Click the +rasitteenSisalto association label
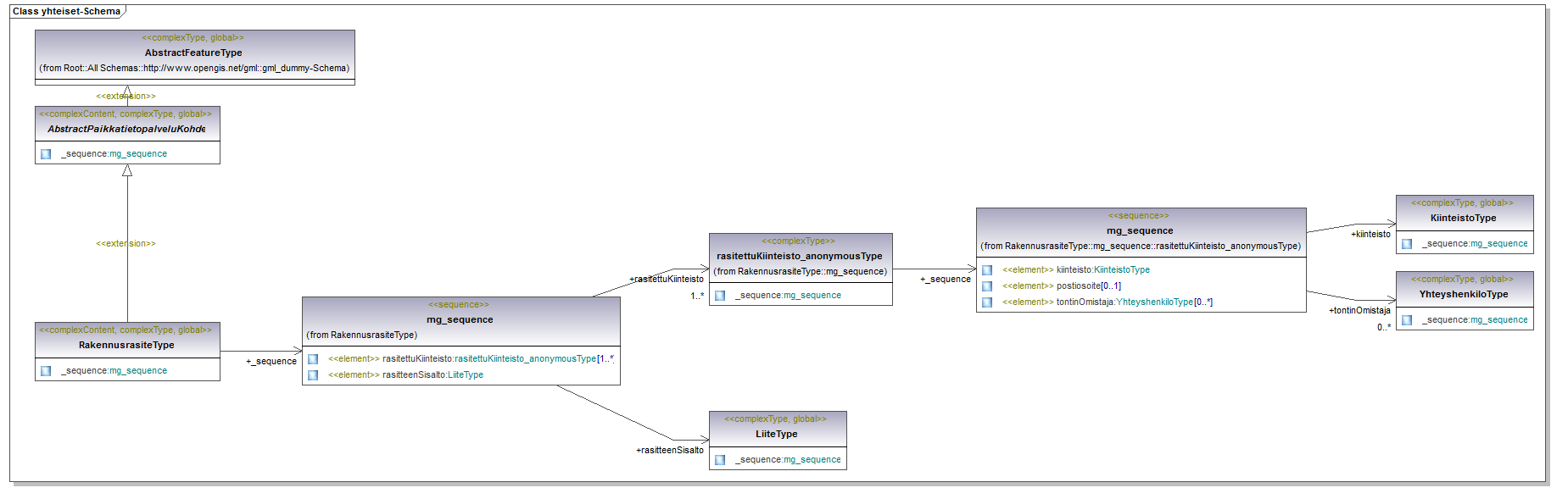 (669, 450)
